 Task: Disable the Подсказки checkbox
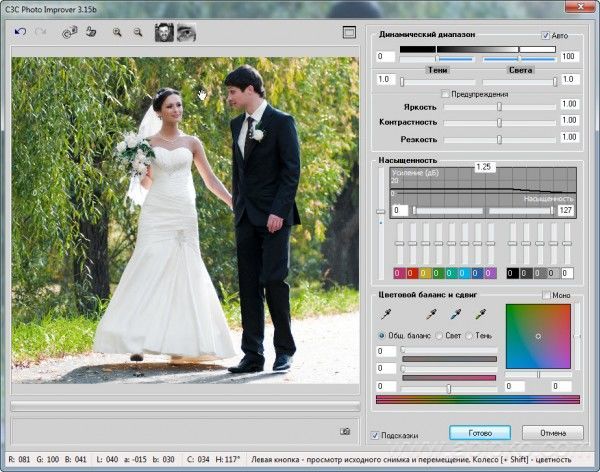point(375,435)
